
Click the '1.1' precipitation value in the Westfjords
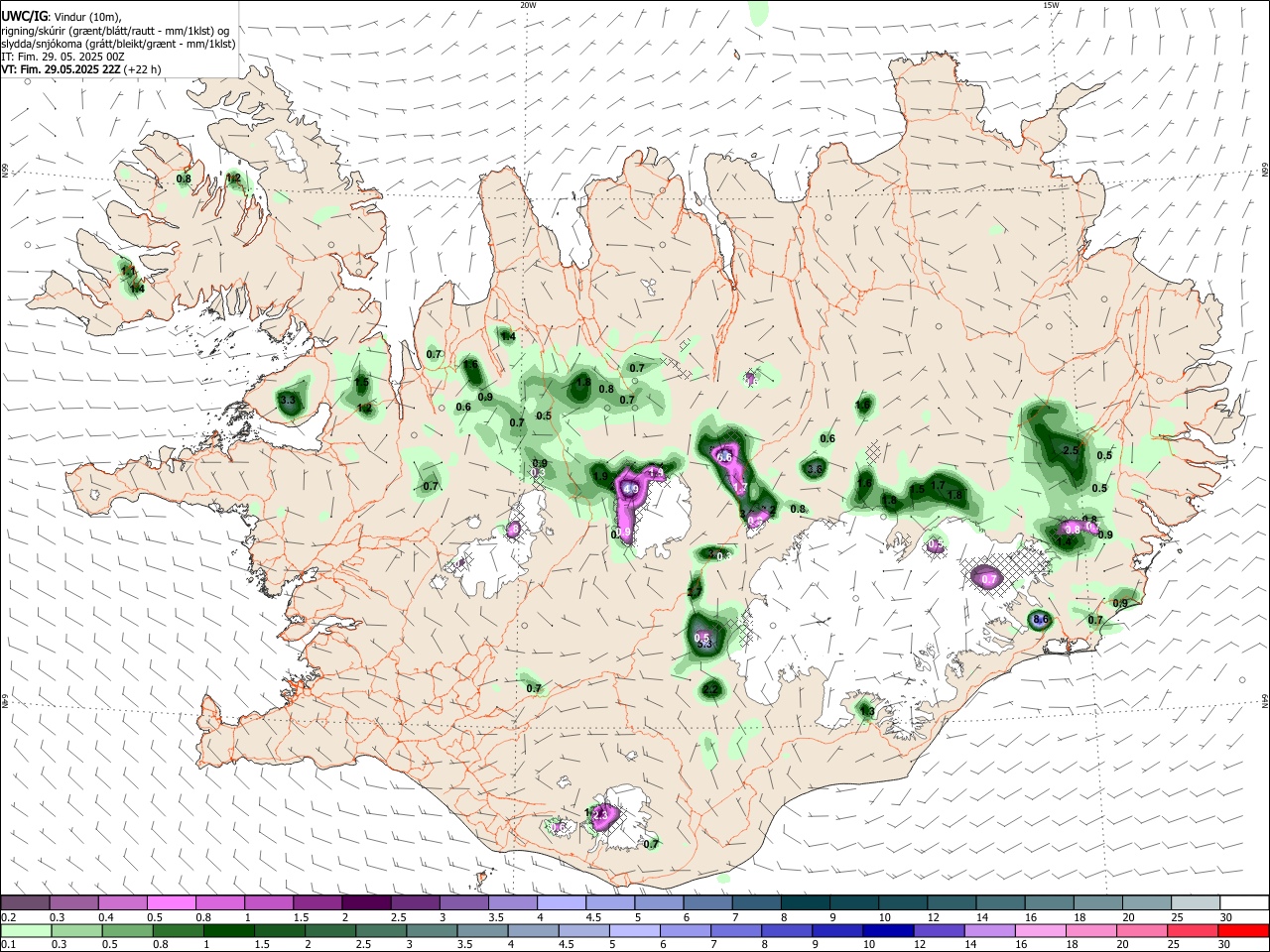(x=127, y=270)
